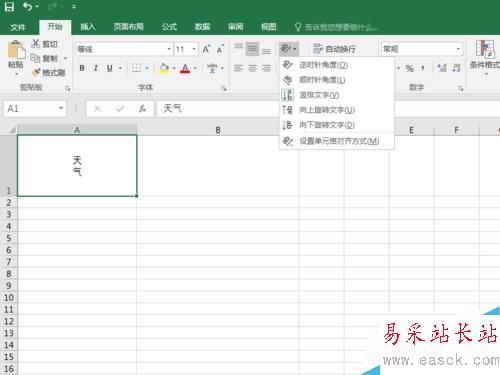This screenshot has width=500, height=375.
Task: Toggle italic formatting
Action: (x=96, y=68)
